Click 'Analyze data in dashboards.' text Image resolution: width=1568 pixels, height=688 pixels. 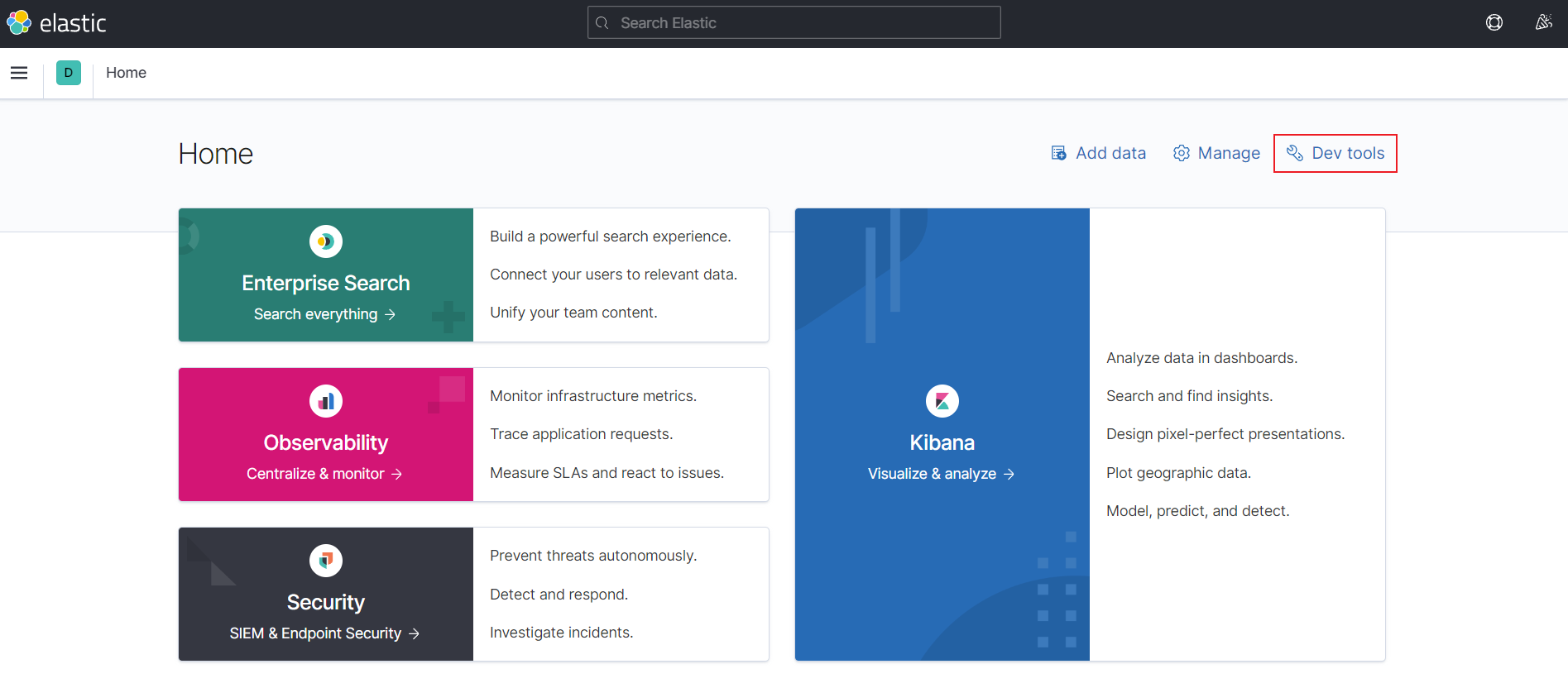(x=1201, y=358)
